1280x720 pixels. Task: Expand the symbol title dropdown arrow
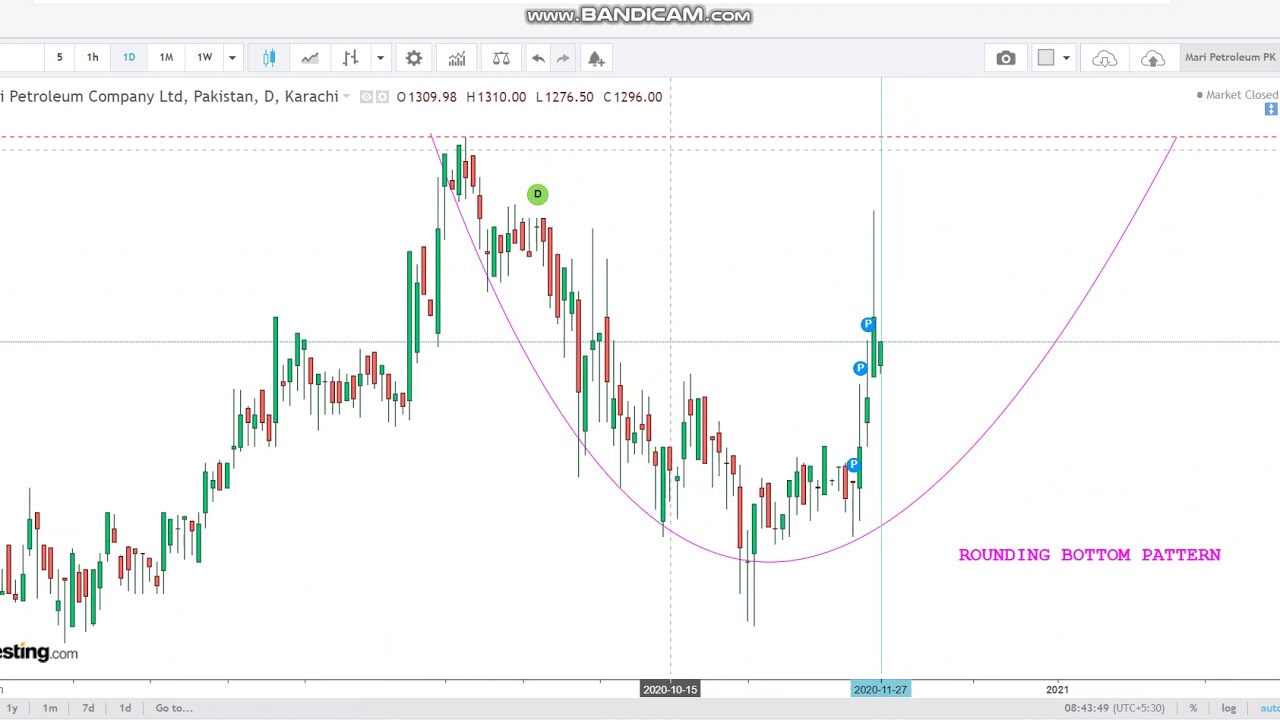click(346, 97)
